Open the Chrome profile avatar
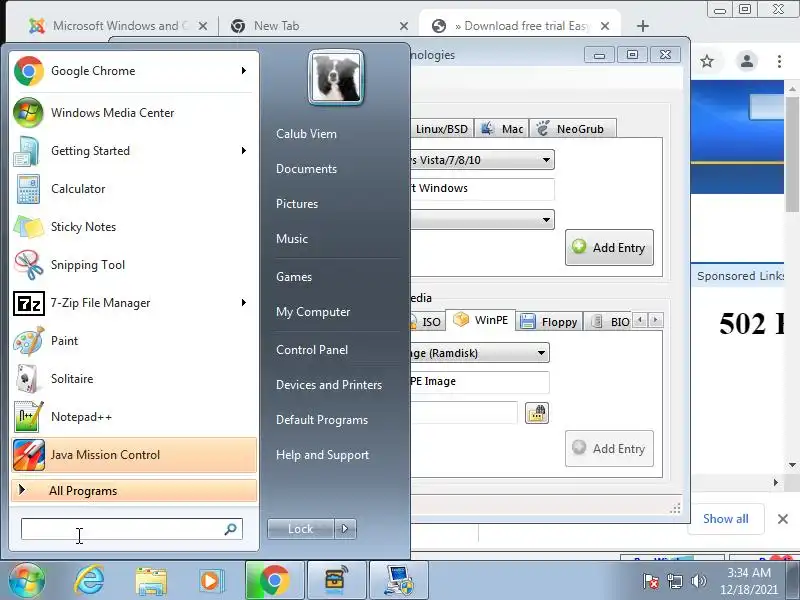800x600 pixels. (x=747, y=61)
